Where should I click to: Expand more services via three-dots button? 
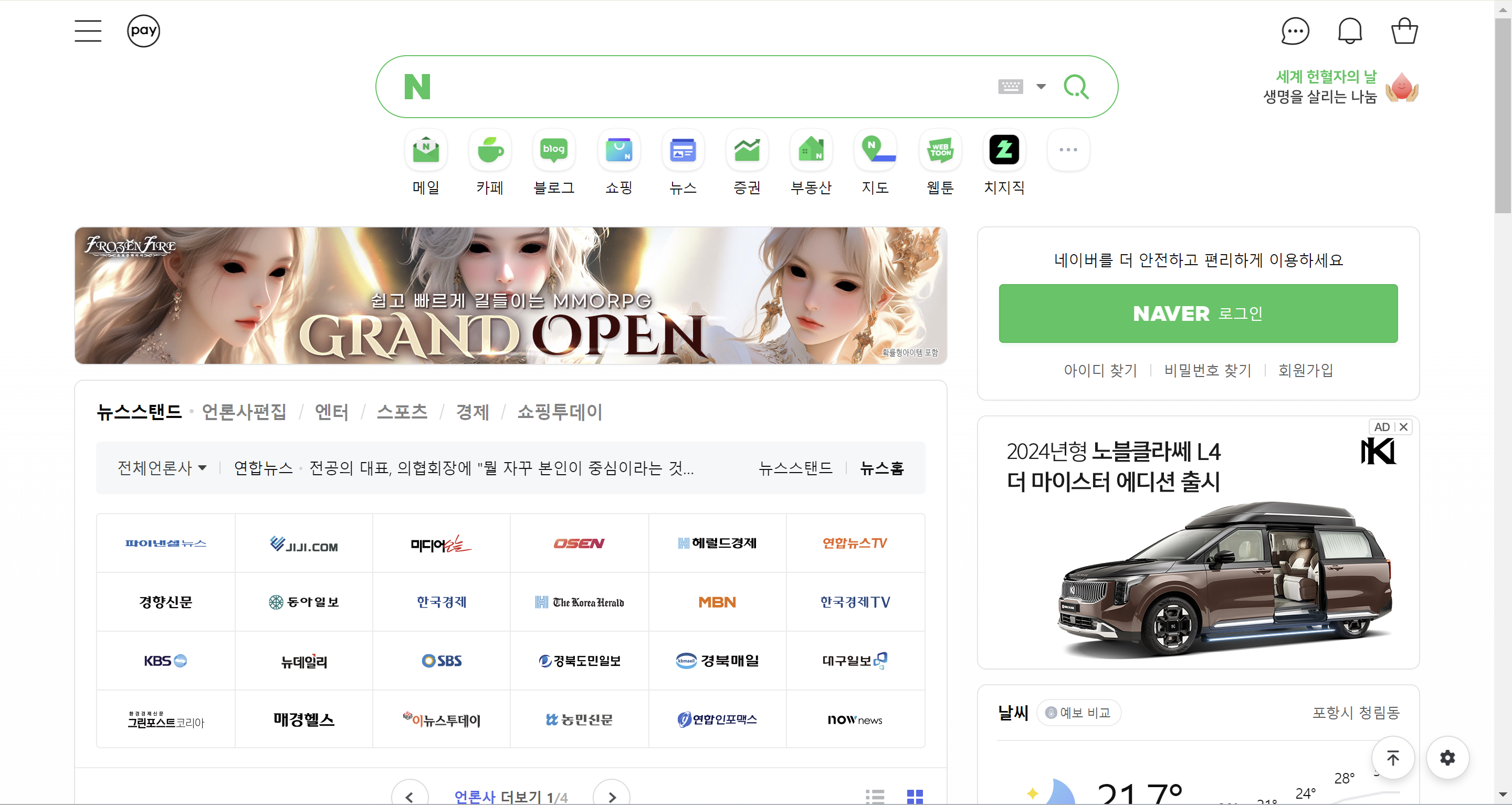[x=1068, y=150]
